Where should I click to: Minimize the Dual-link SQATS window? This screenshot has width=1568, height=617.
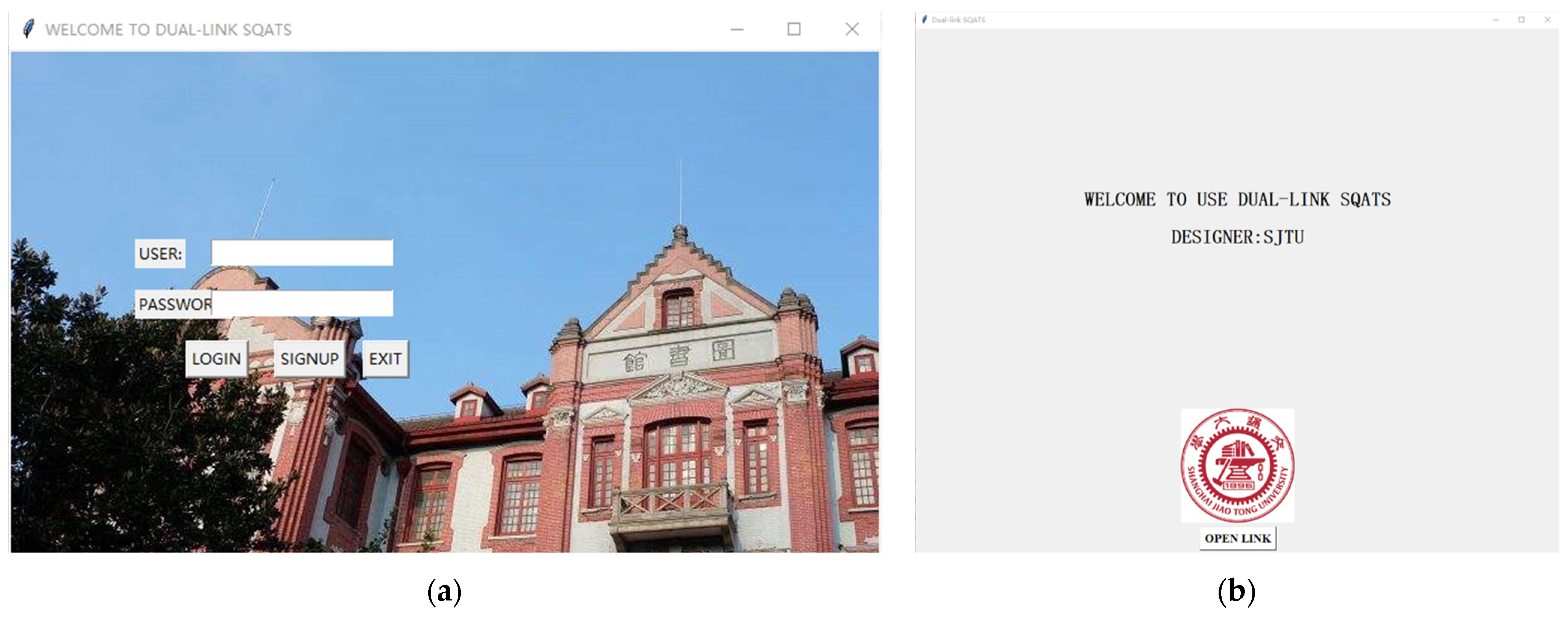pos(1496,20)
